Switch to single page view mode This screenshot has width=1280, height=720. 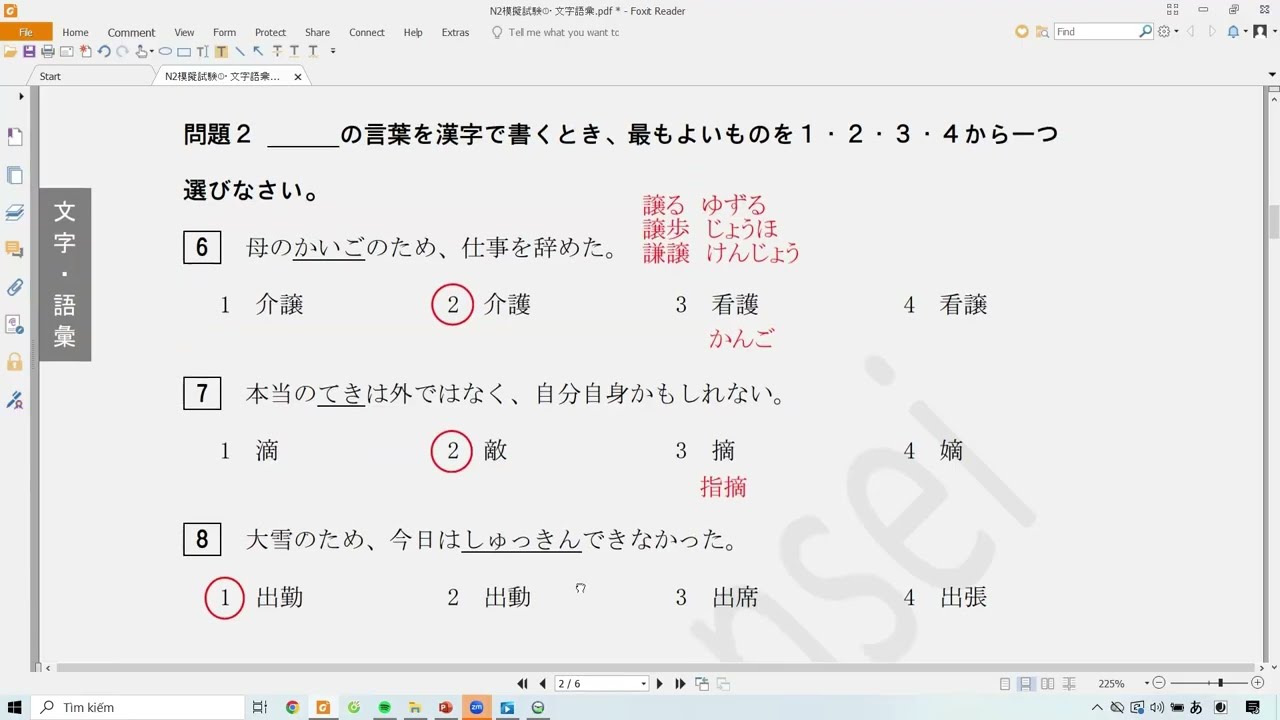point(1005,684)
